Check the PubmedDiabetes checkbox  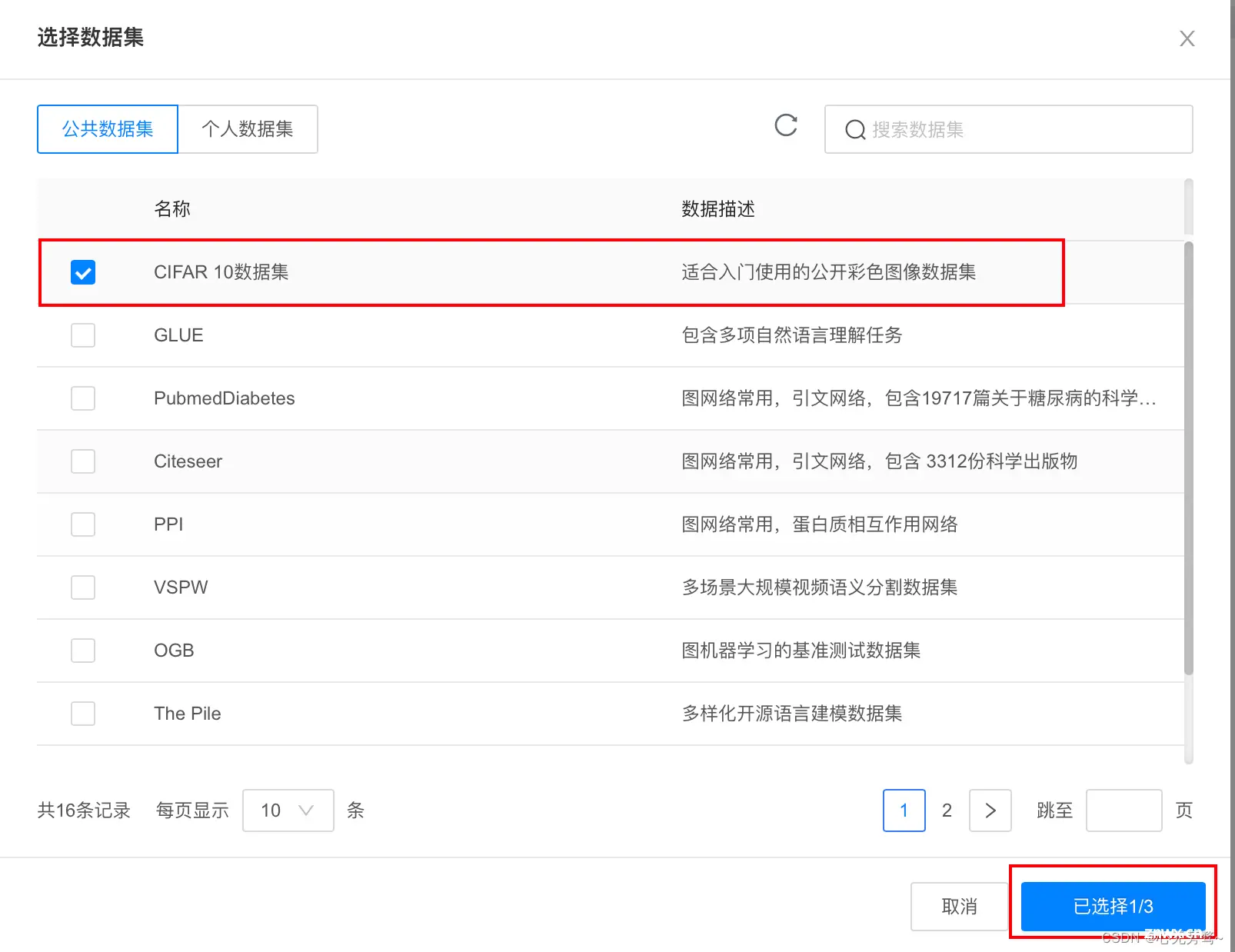(x=83, y=398)
